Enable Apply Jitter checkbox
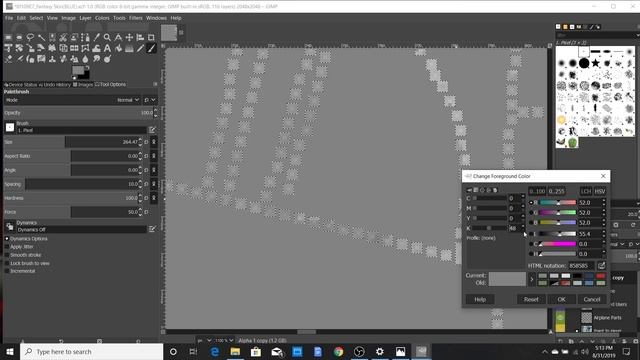This screenshot has height=360, width=640. point(7,247)
